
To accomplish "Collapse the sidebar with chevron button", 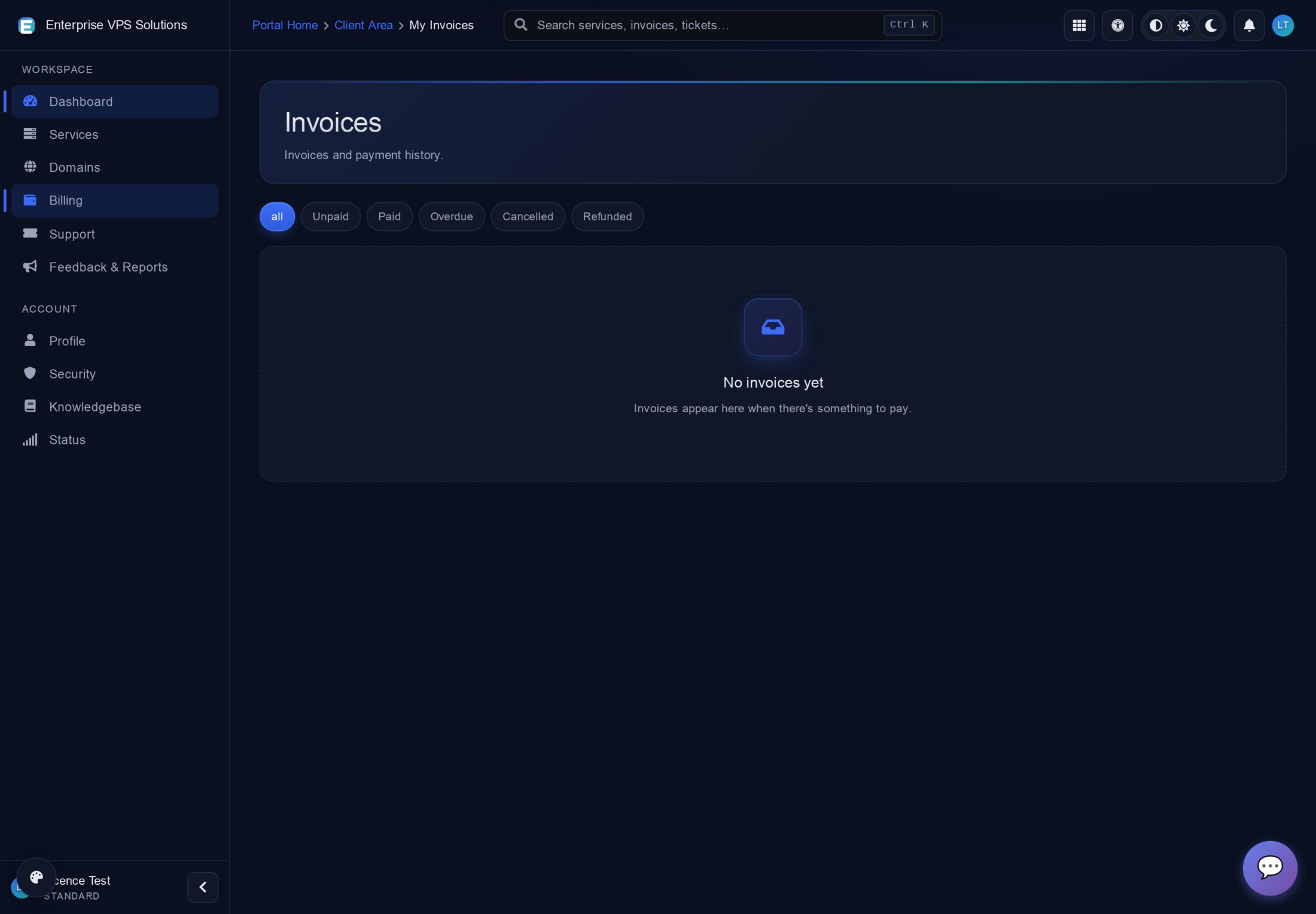I will pos(203,886).
